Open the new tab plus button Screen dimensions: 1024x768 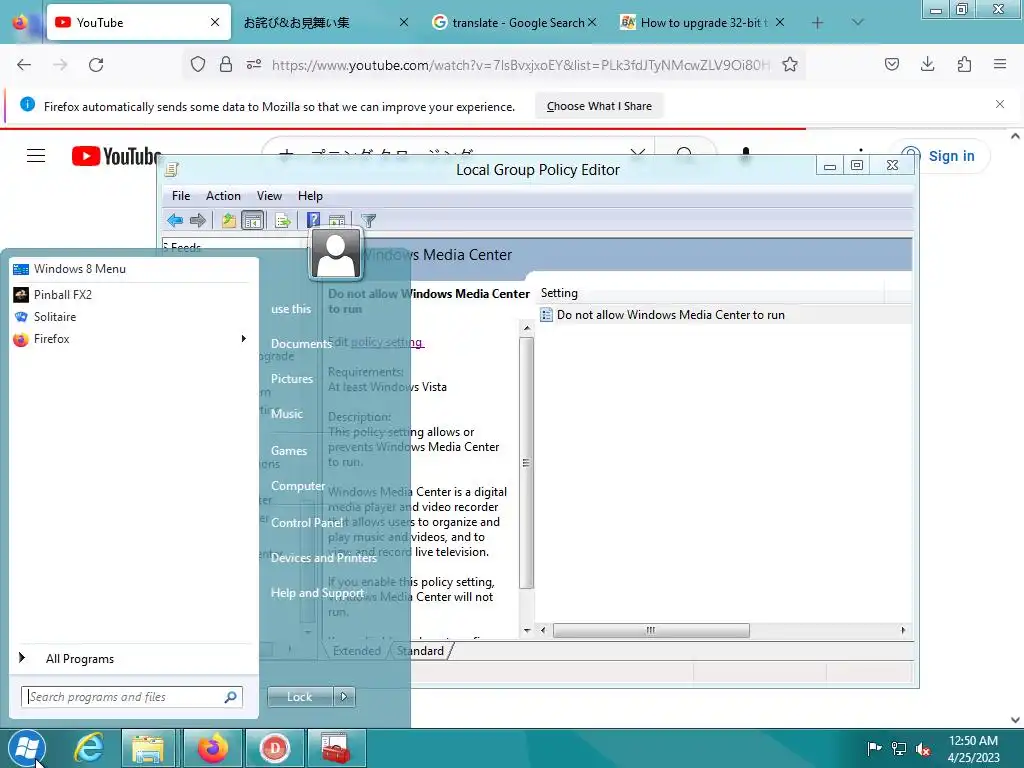tap(817, 23)
